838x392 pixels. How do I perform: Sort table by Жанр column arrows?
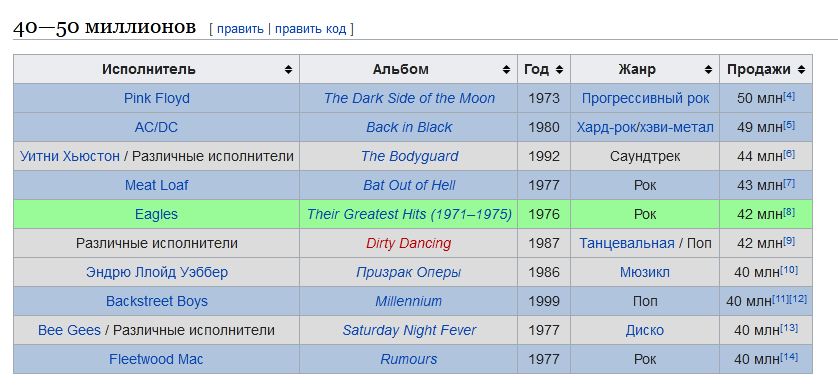coord(708,70)
